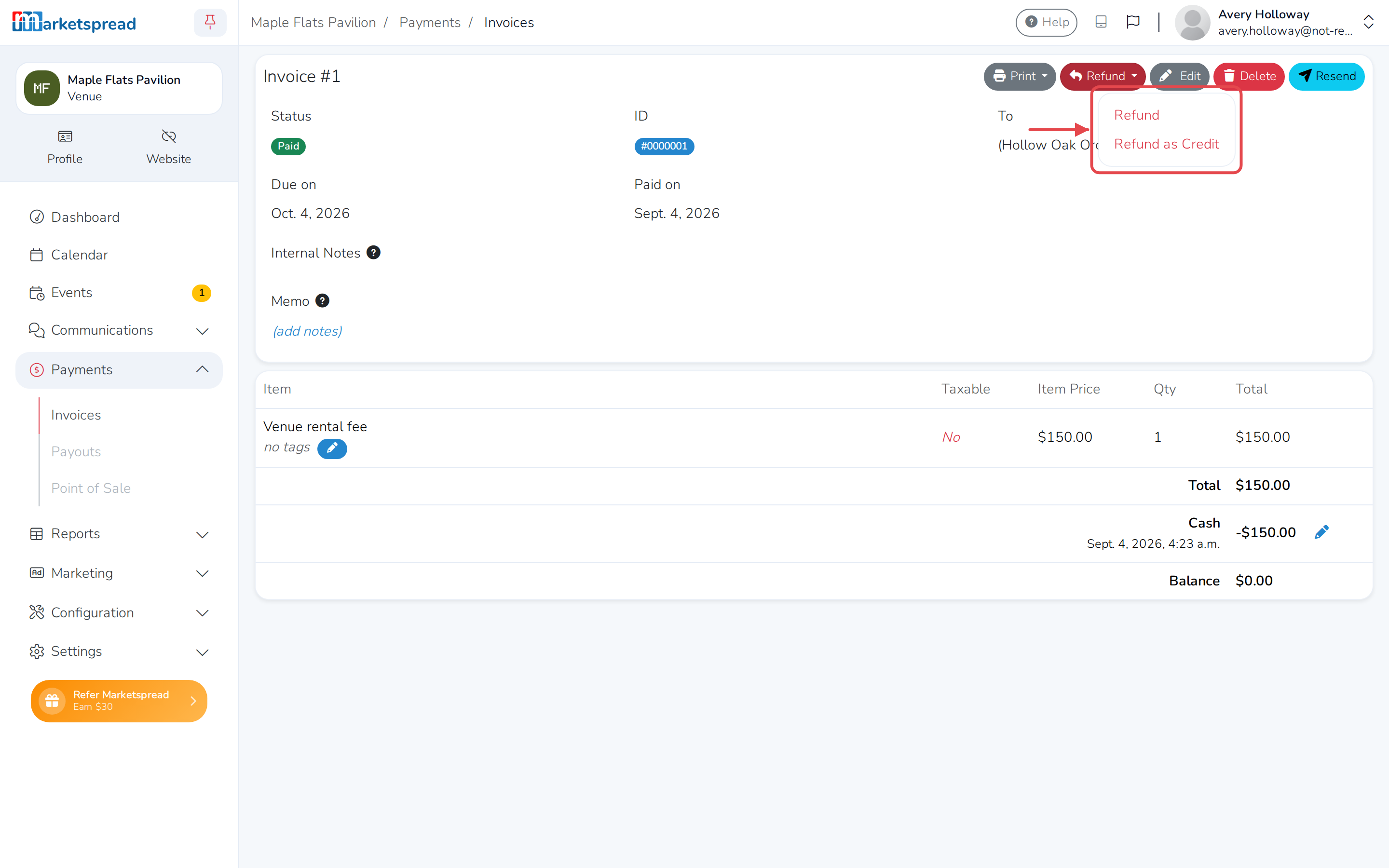Edit the Cash payment pencil icon
Viewport: 1389px width, 868px height.
pyautogui.click(x=1321, y=532)
